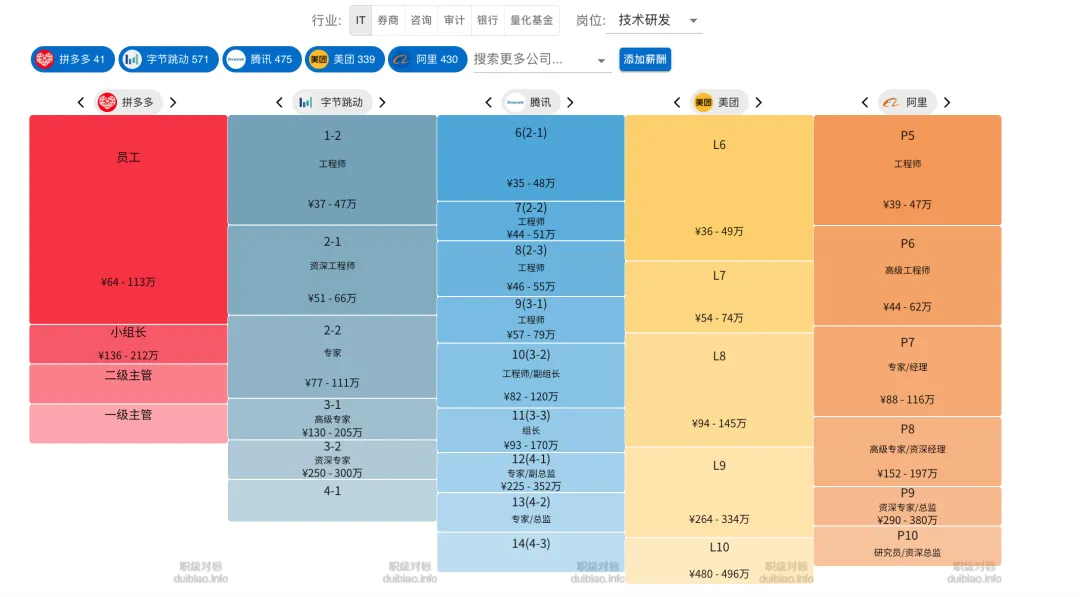Move 美团 column left with its arrow
The width and height of the screenshot is (1080, 597).
pyautogui.click(x=676, y=103)
